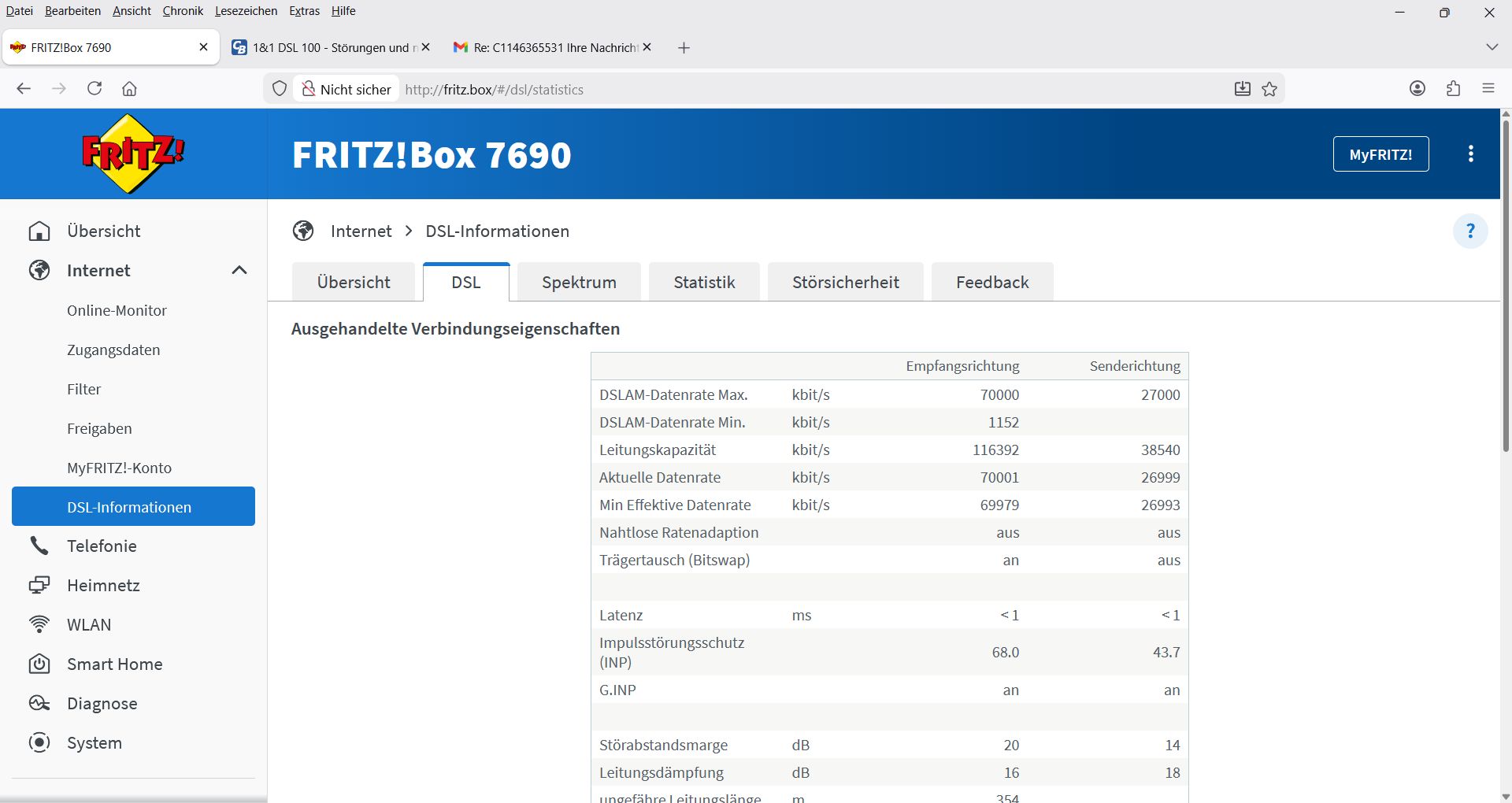
Task: Select DSL-Informationen in the sidebar
Action: click(x=133, y=506)
